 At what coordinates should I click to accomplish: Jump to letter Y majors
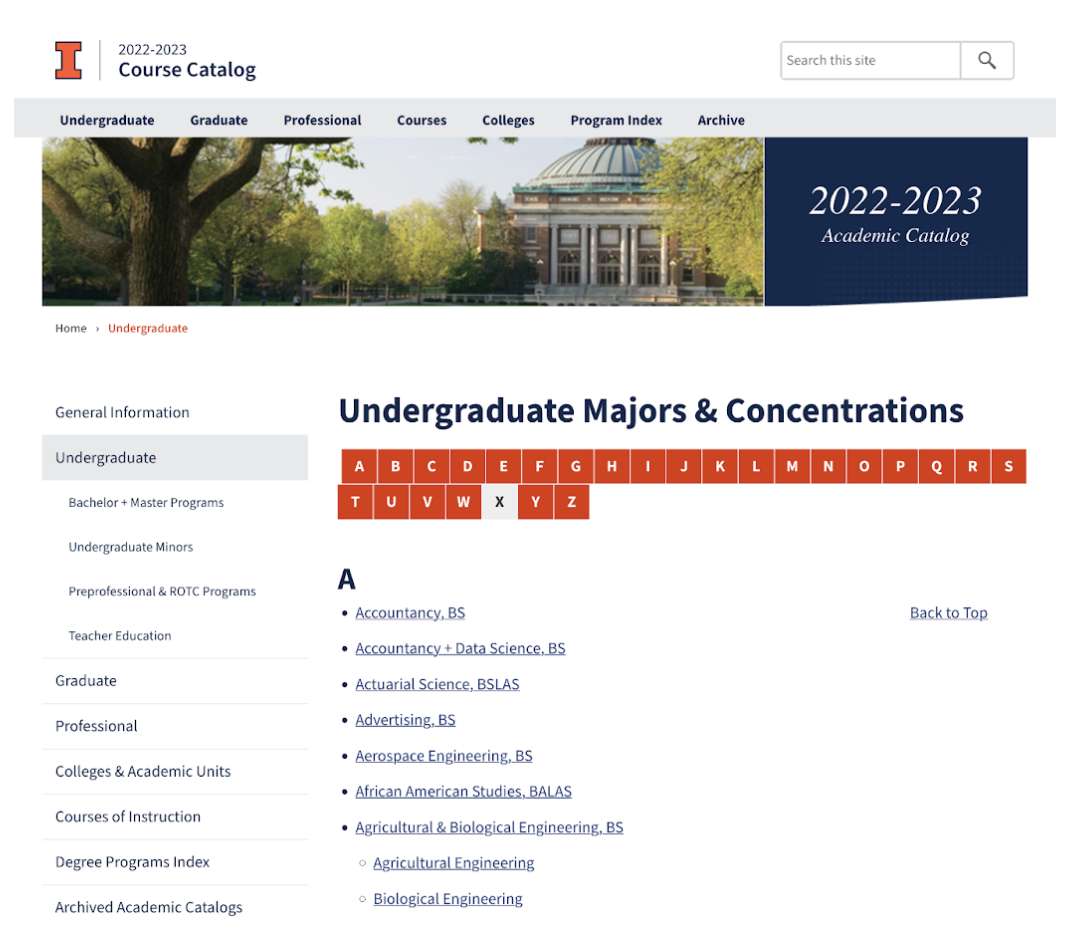[536, 502]
